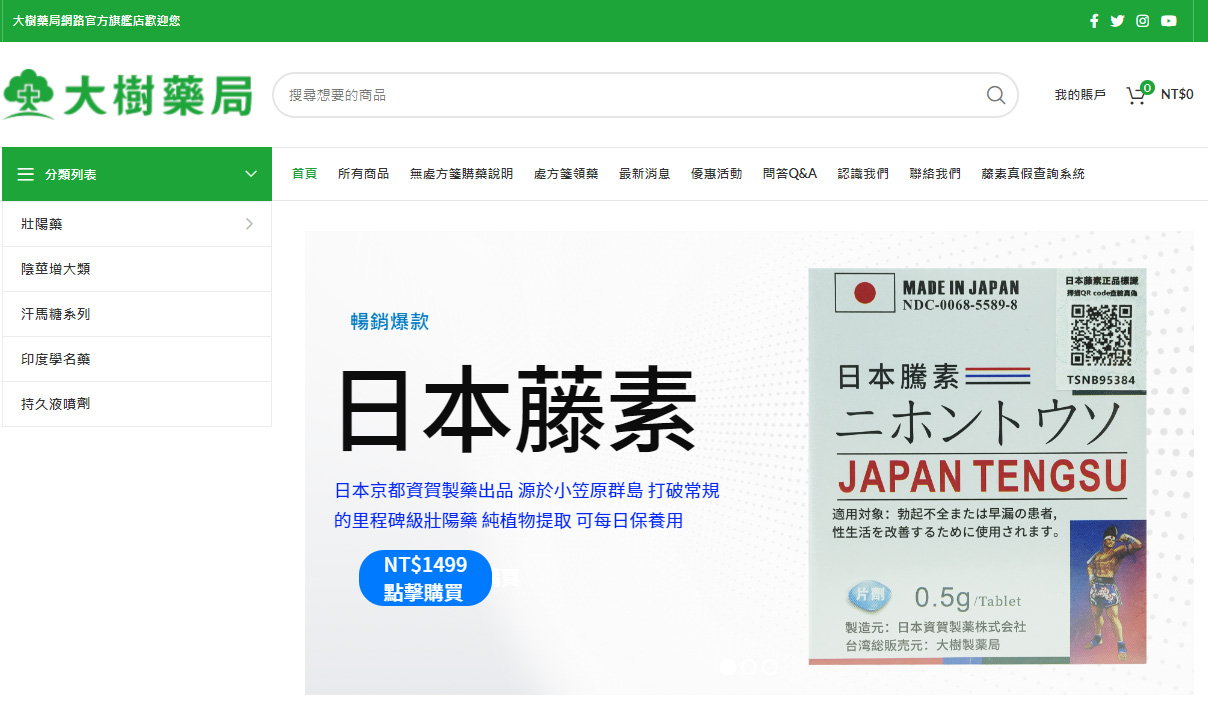
Task: Click the Twitter social icon
Action: (1117, 20)
